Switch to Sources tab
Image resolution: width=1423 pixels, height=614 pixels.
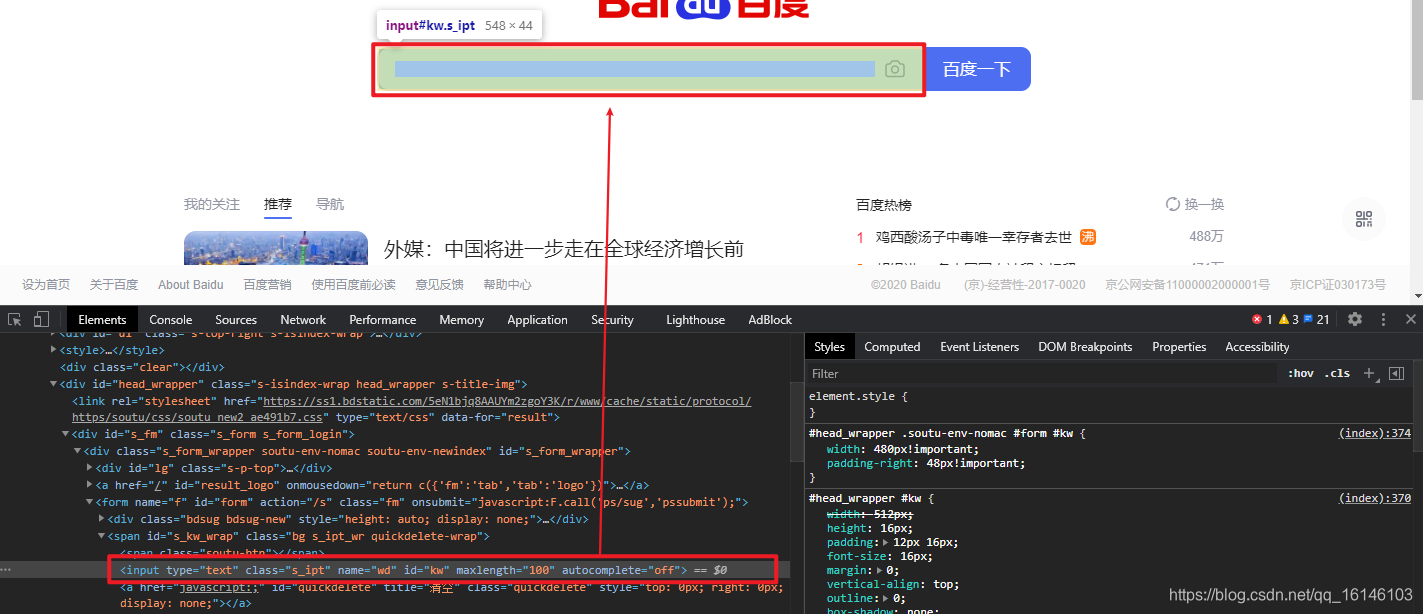[x=236, y=320]
